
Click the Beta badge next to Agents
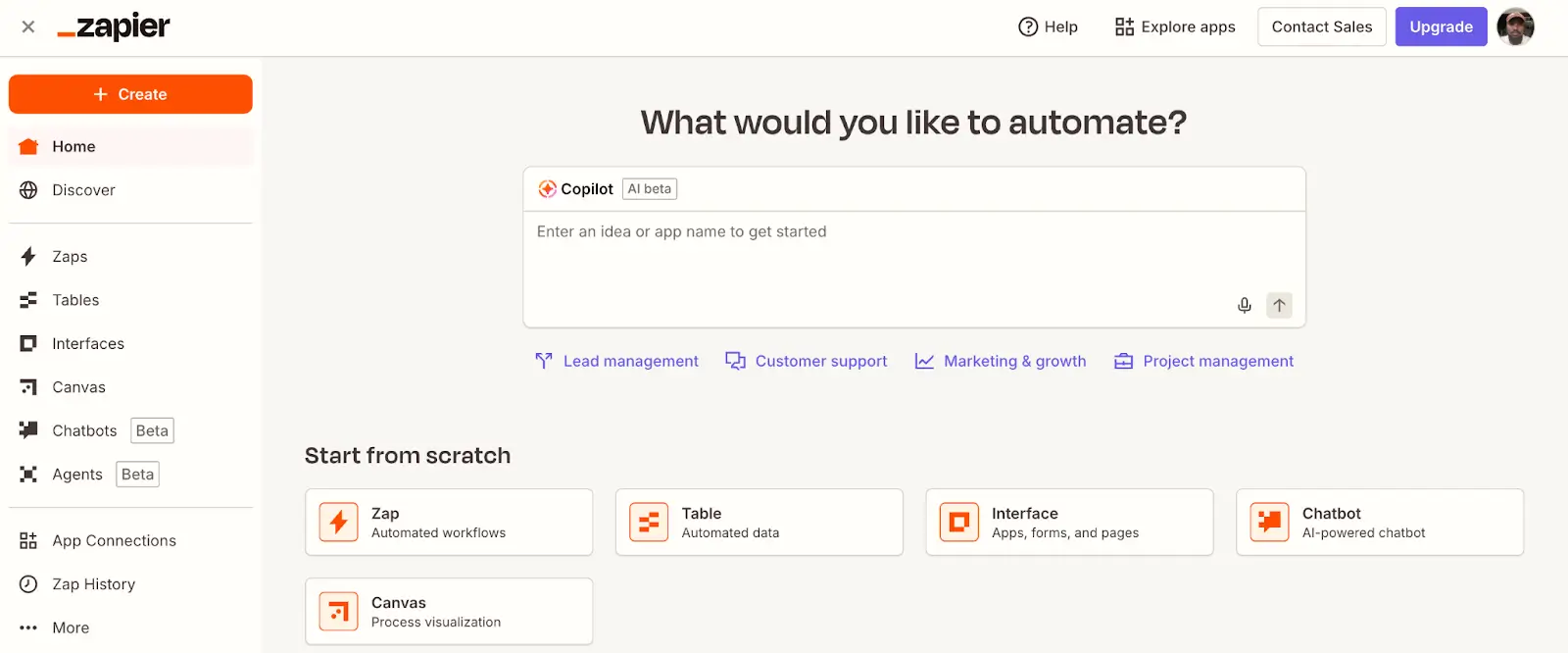(137, 475)
